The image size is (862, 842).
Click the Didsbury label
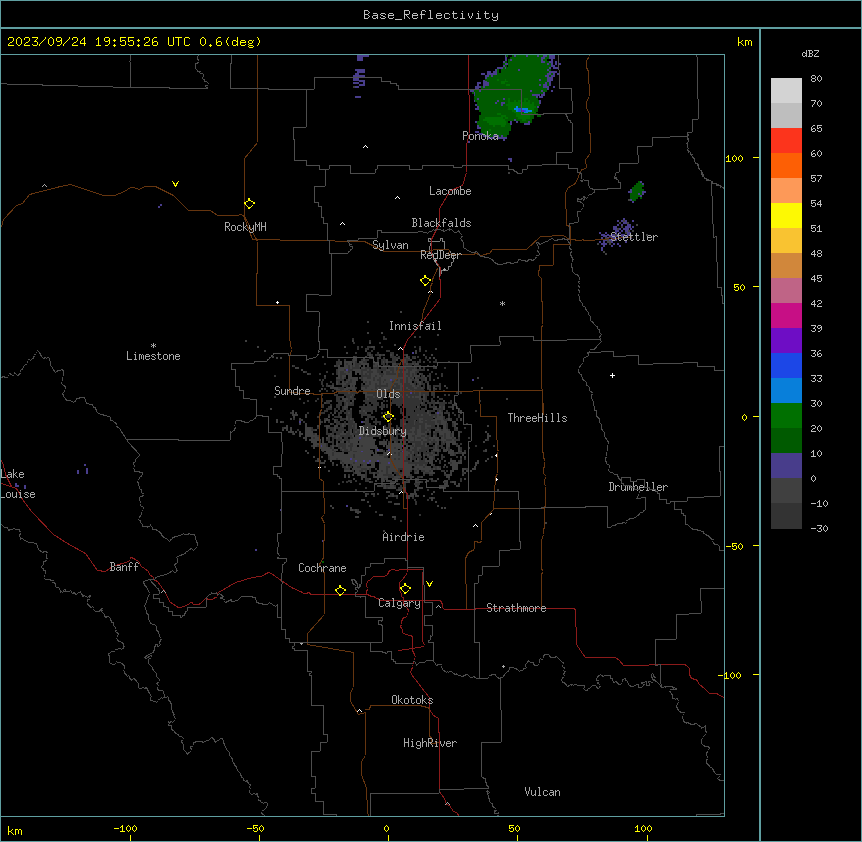(x=383, y=431)
